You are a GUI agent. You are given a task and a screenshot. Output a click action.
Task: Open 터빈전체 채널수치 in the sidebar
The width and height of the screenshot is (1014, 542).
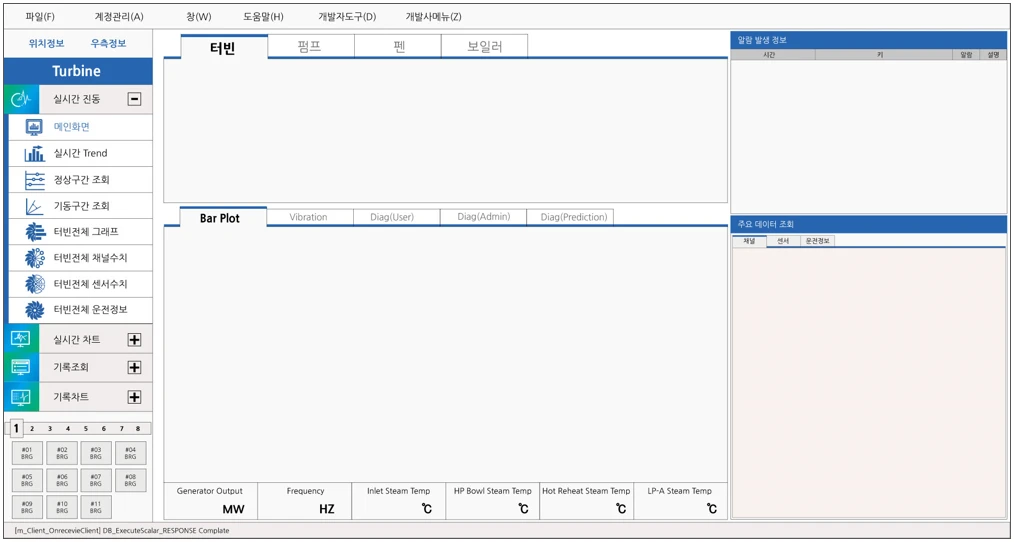pos(80,258)
